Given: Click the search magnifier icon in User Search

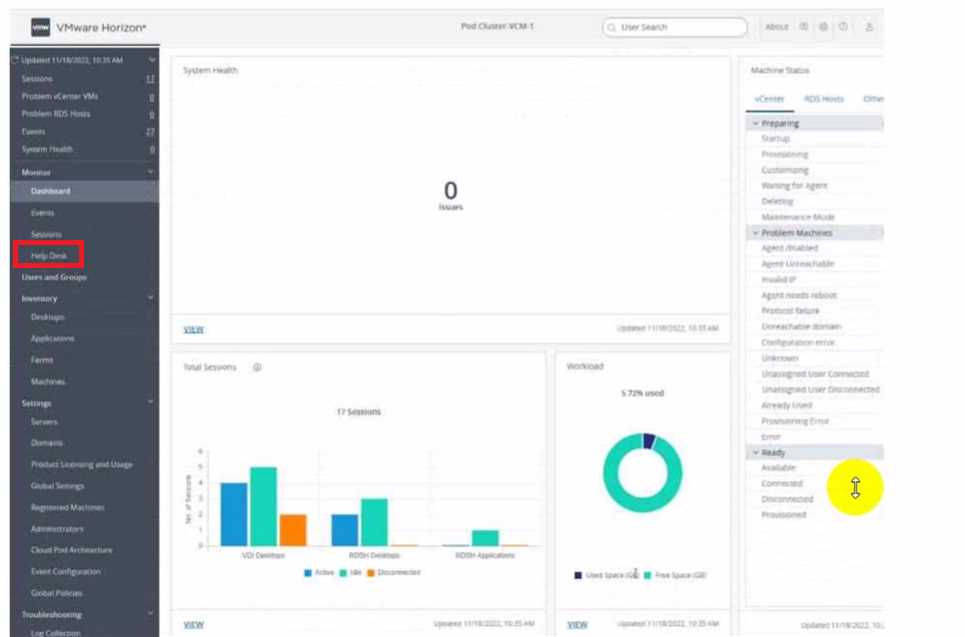Looking at the screenshot, I should [611, 27].
